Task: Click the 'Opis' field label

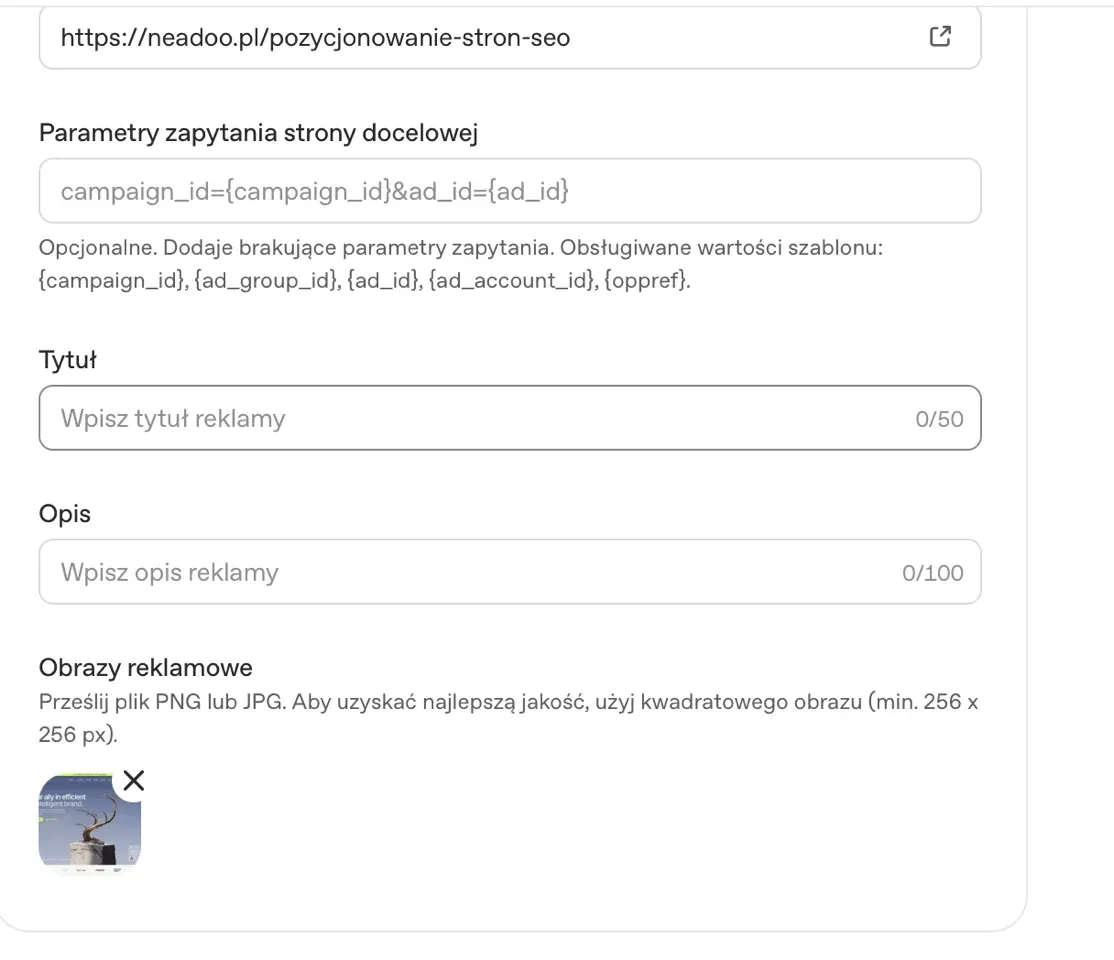Action: (65, 514)
